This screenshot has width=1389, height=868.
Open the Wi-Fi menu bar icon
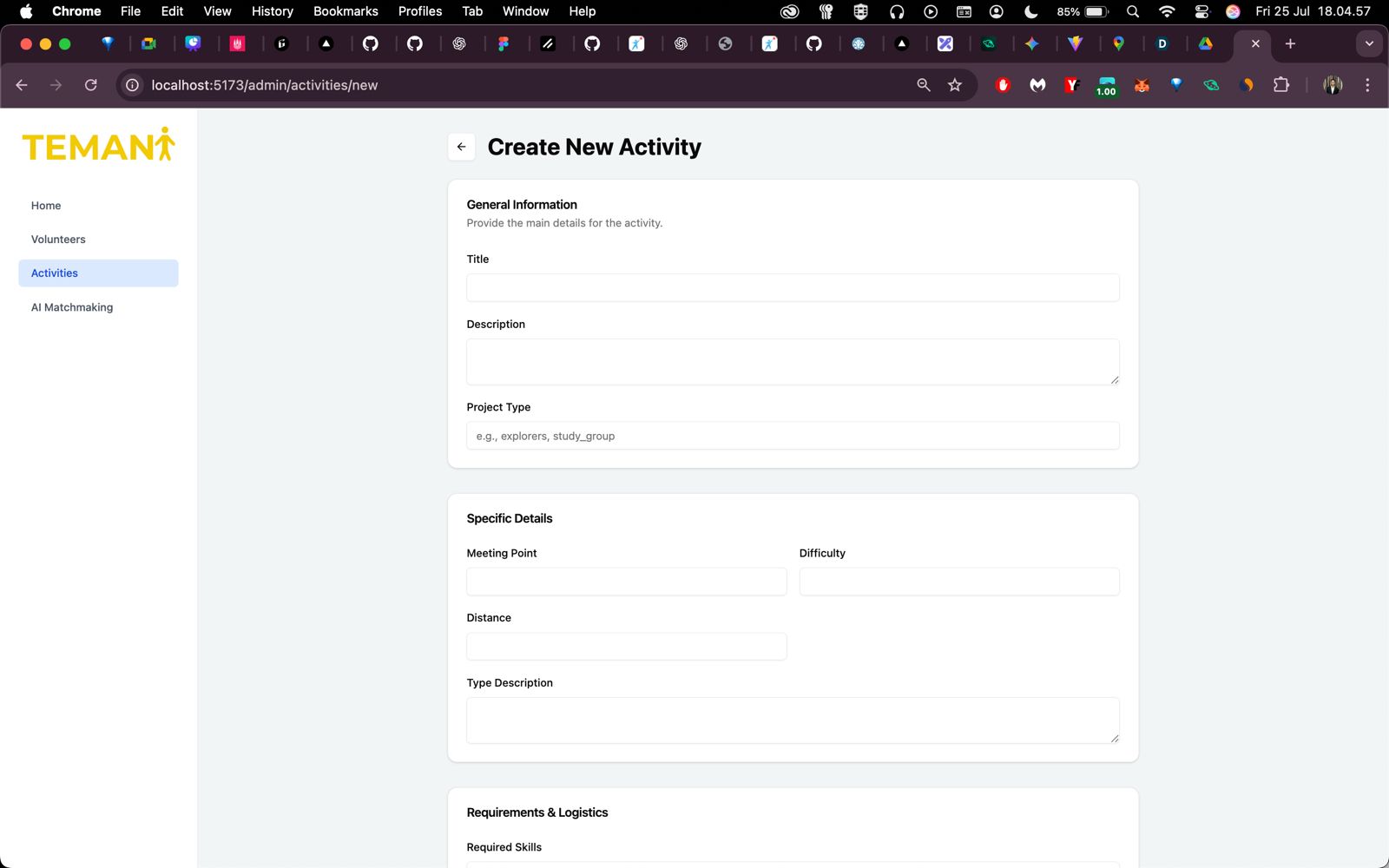[x=1167, y=11]
